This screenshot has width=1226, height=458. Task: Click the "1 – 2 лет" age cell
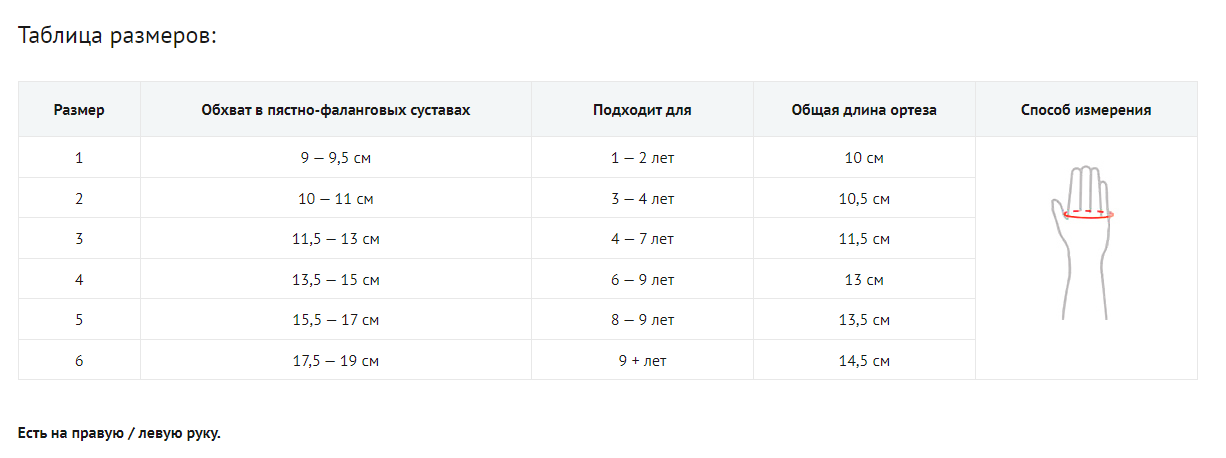click(x=642, y=158)
